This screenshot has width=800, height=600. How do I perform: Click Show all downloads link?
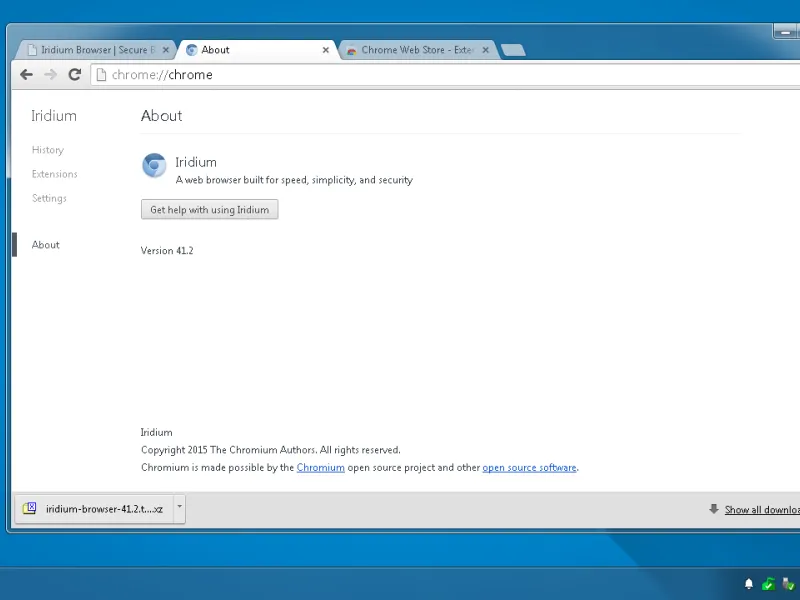point(762,510)
